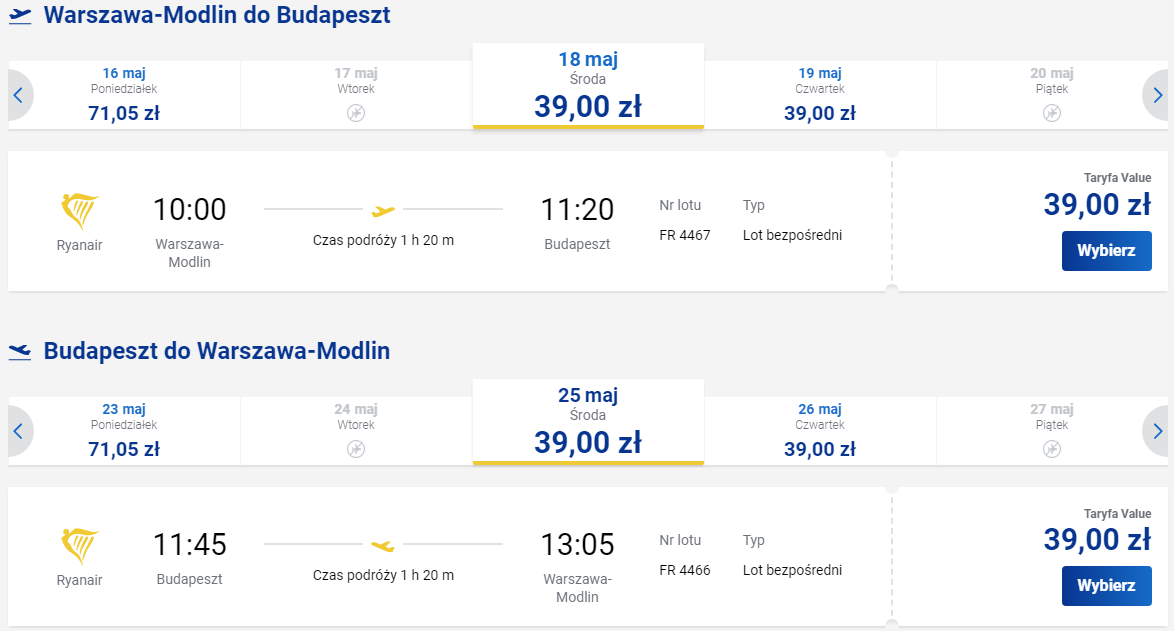Click no-flight icon under 27 maj
Viewport: 1174px width, 631px height.
pos(1052,449)
